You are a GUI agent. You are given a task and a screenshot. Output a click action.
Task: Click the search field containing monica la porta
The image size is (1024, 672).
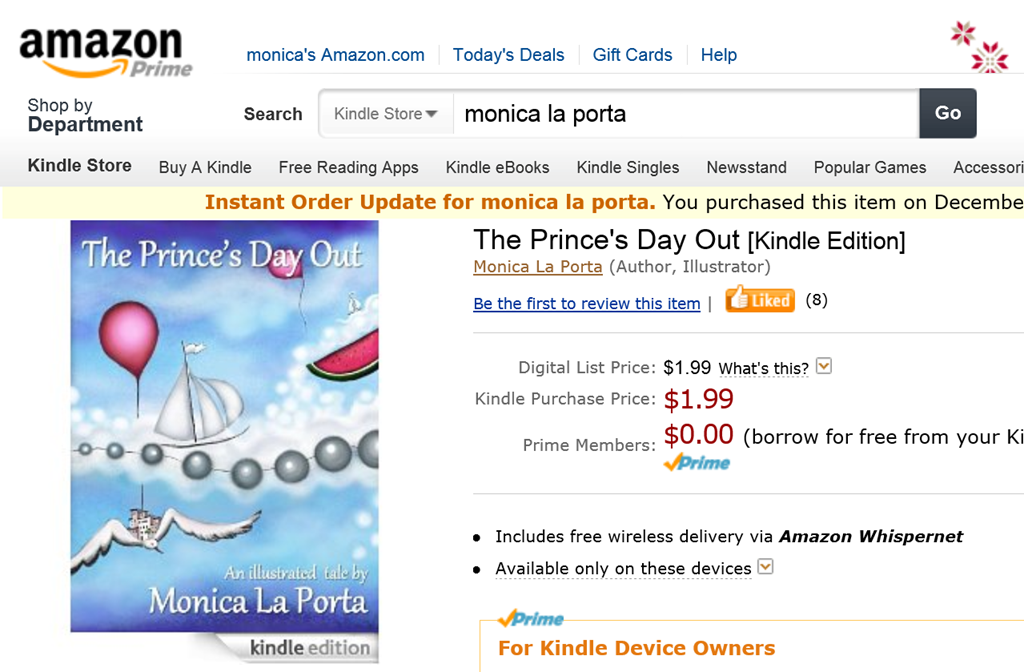pyautogui.click(x=685, y=114)
